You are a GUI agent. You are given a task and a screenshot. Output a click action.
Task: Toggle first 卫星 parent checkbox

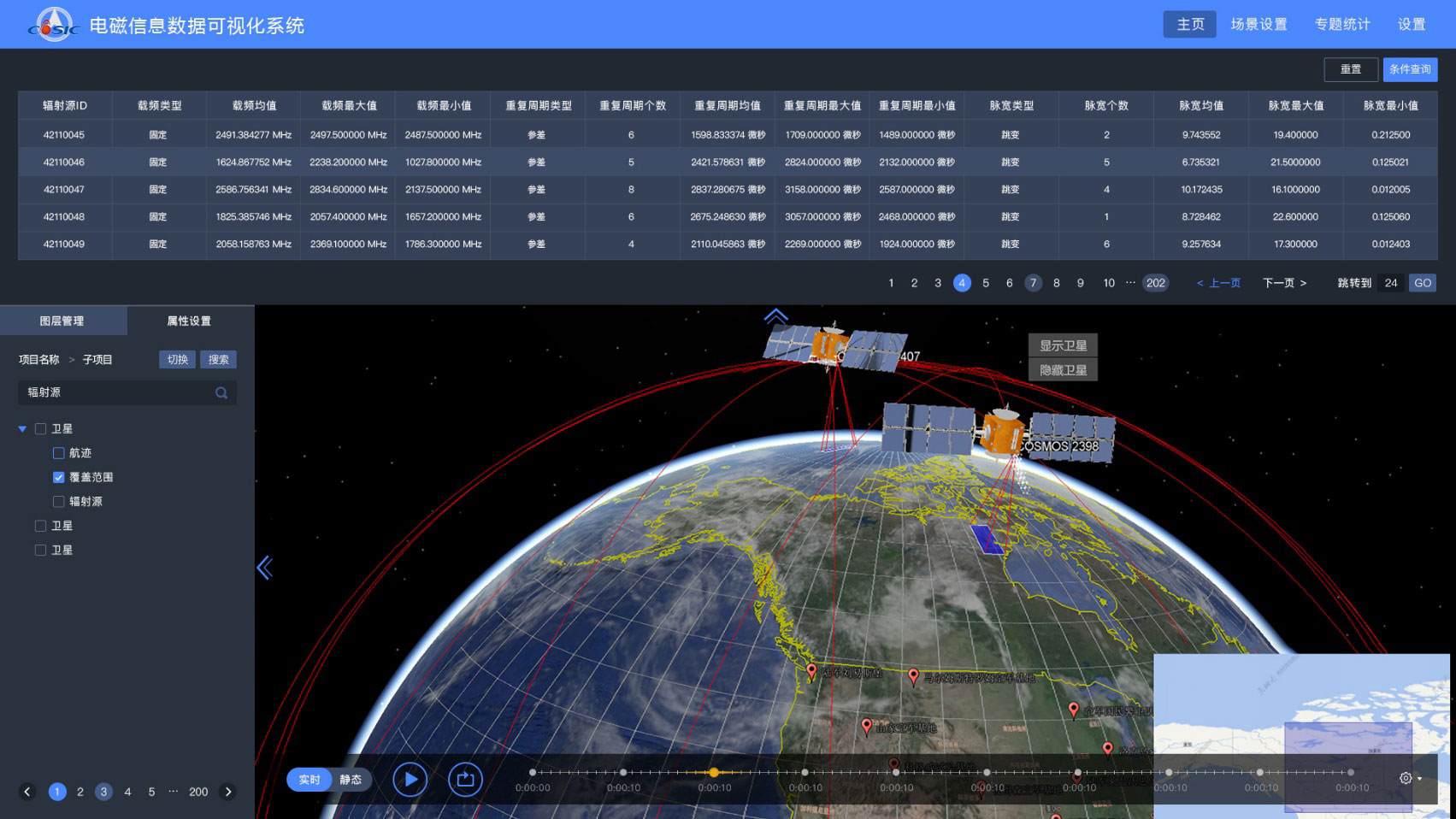pos(40,429)
